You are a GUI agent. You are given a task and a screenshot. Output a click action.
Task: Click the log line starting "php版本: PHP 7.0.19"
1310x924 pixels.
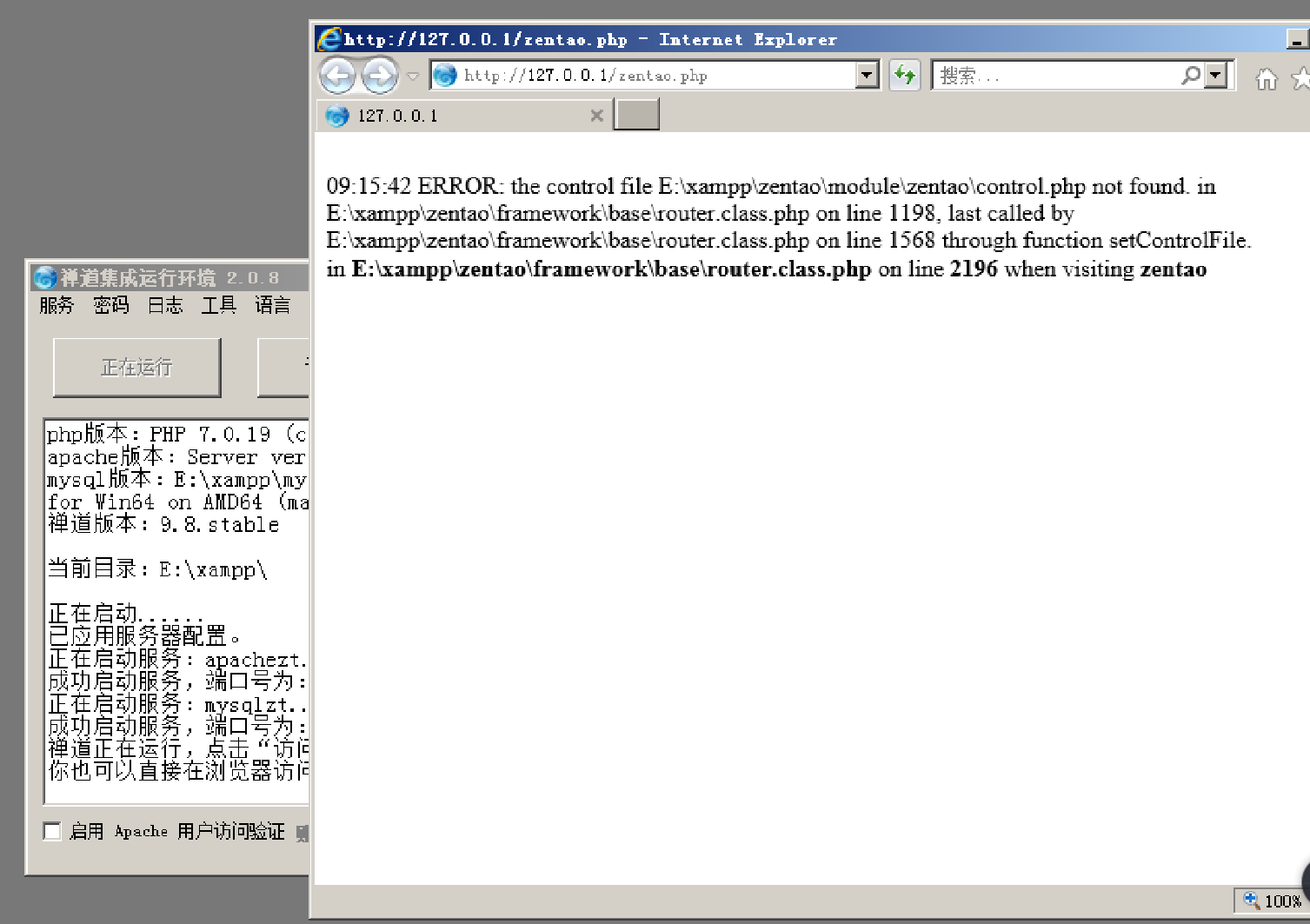pos(177,434)
